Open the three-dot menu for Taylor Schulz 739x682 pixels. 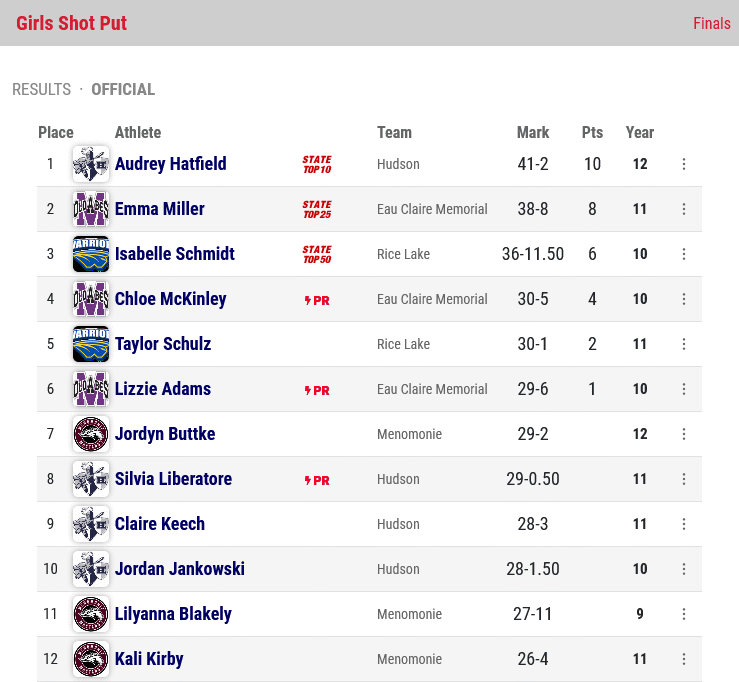tap(684, 344)
